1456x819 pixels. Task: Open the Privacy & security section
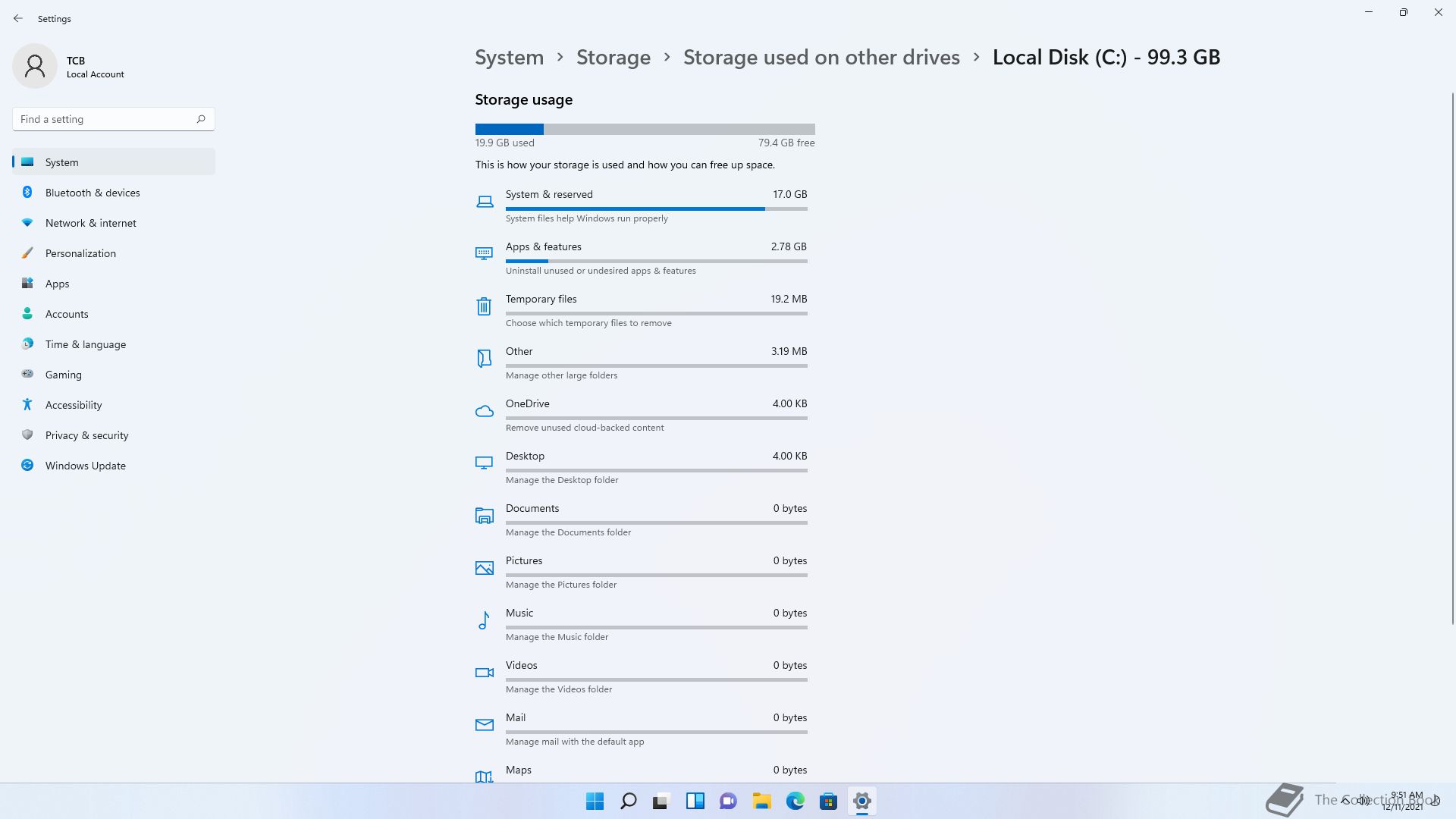tap(86, 435)
